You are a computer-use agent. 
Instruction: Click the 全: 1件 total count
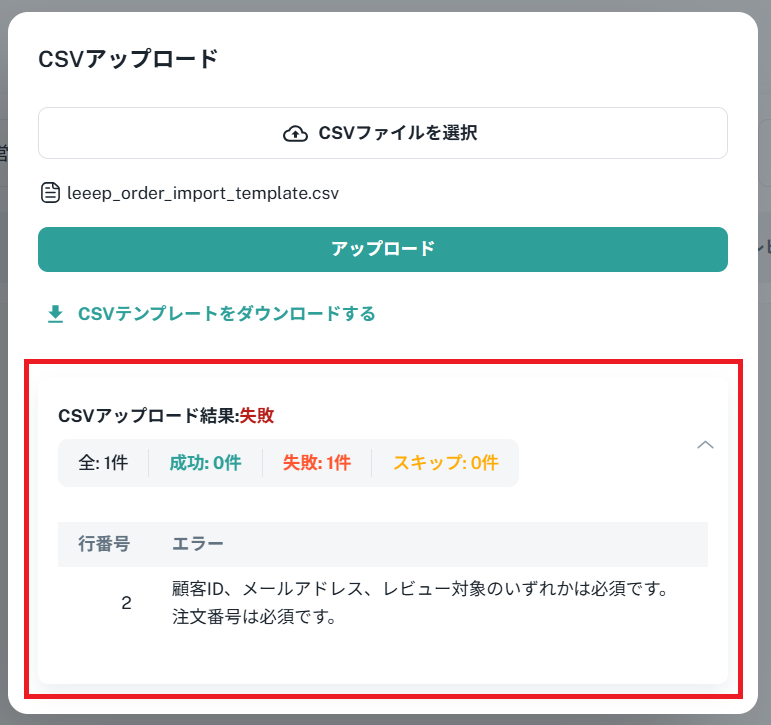point(103,463)
